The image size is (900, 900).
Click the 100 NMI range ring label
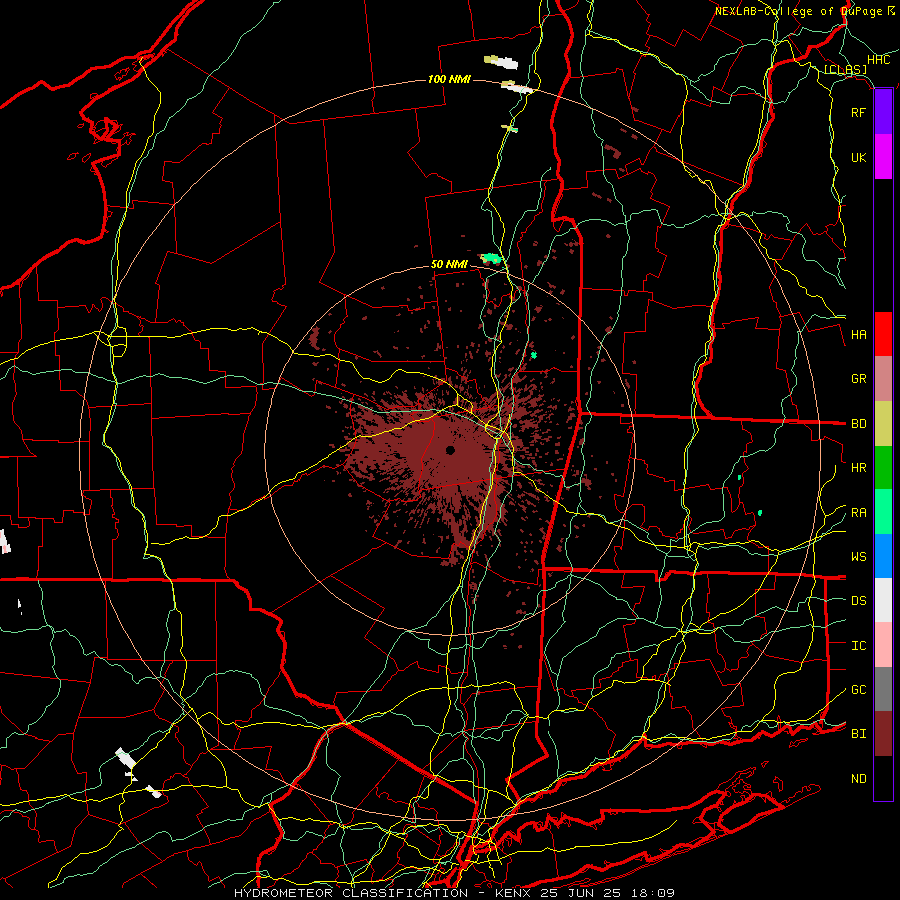[449, 79]
